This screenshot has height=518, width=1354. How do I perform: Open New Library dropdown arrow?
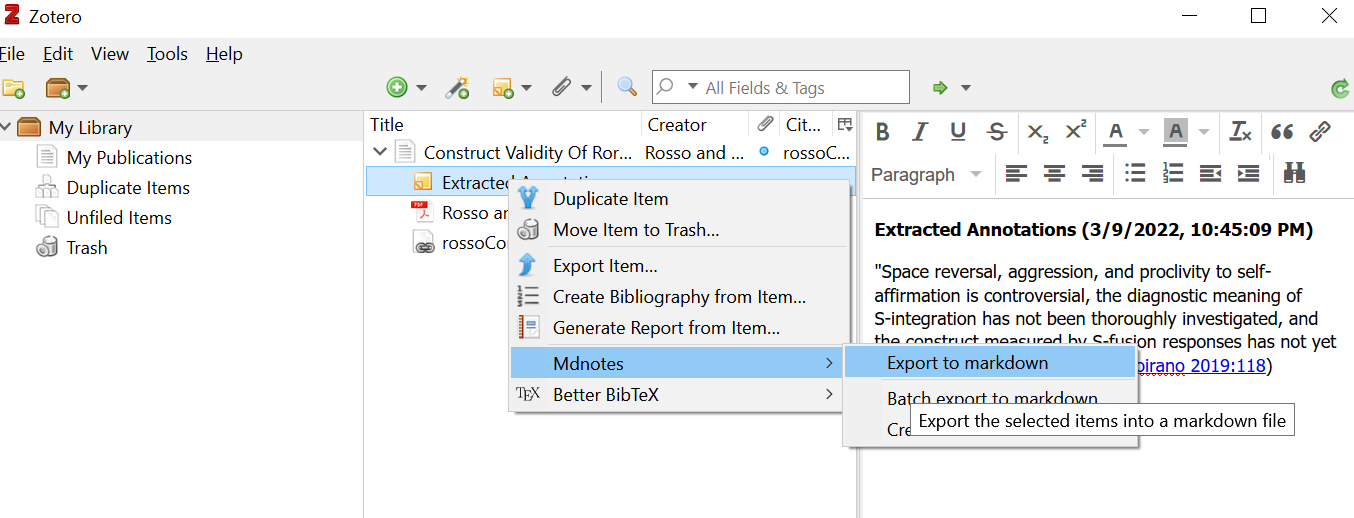(x=82, y=88)
